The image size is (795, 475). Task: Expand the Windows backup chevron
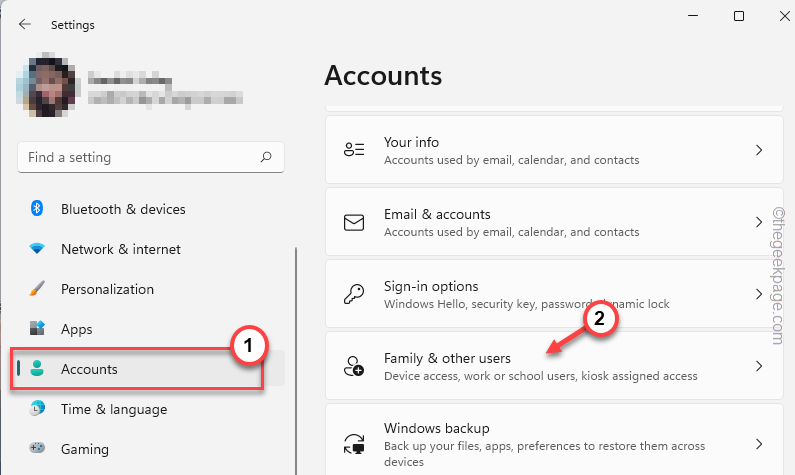[x=759, y=443]
